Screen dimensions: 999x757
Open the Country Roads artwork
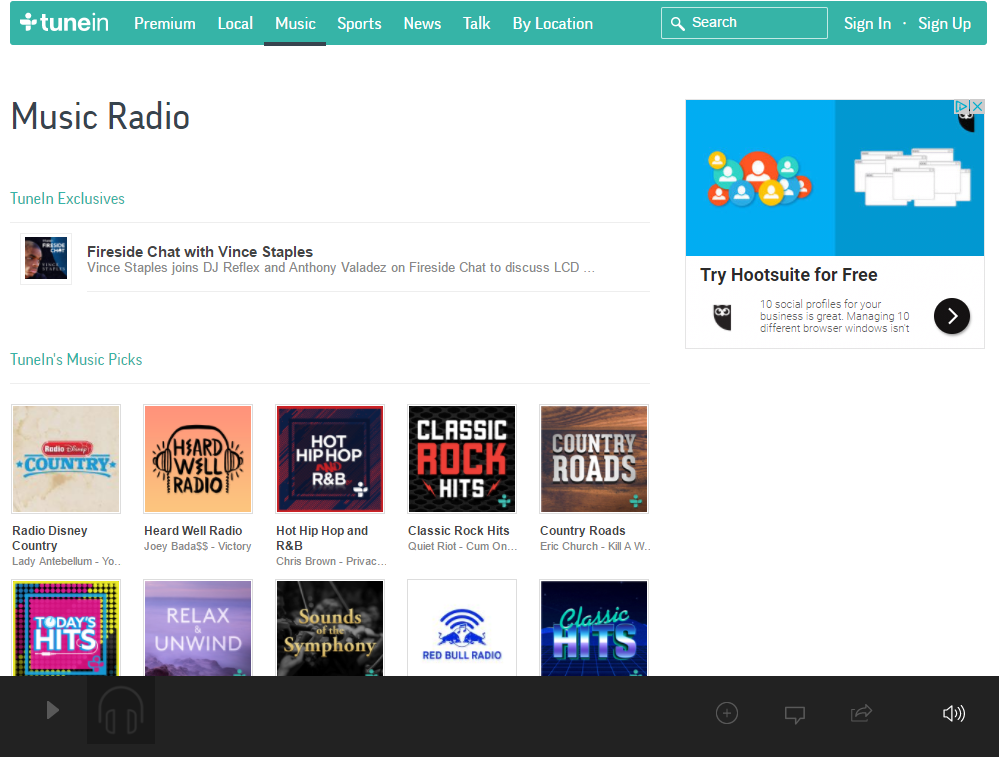(x=594, y=459)
